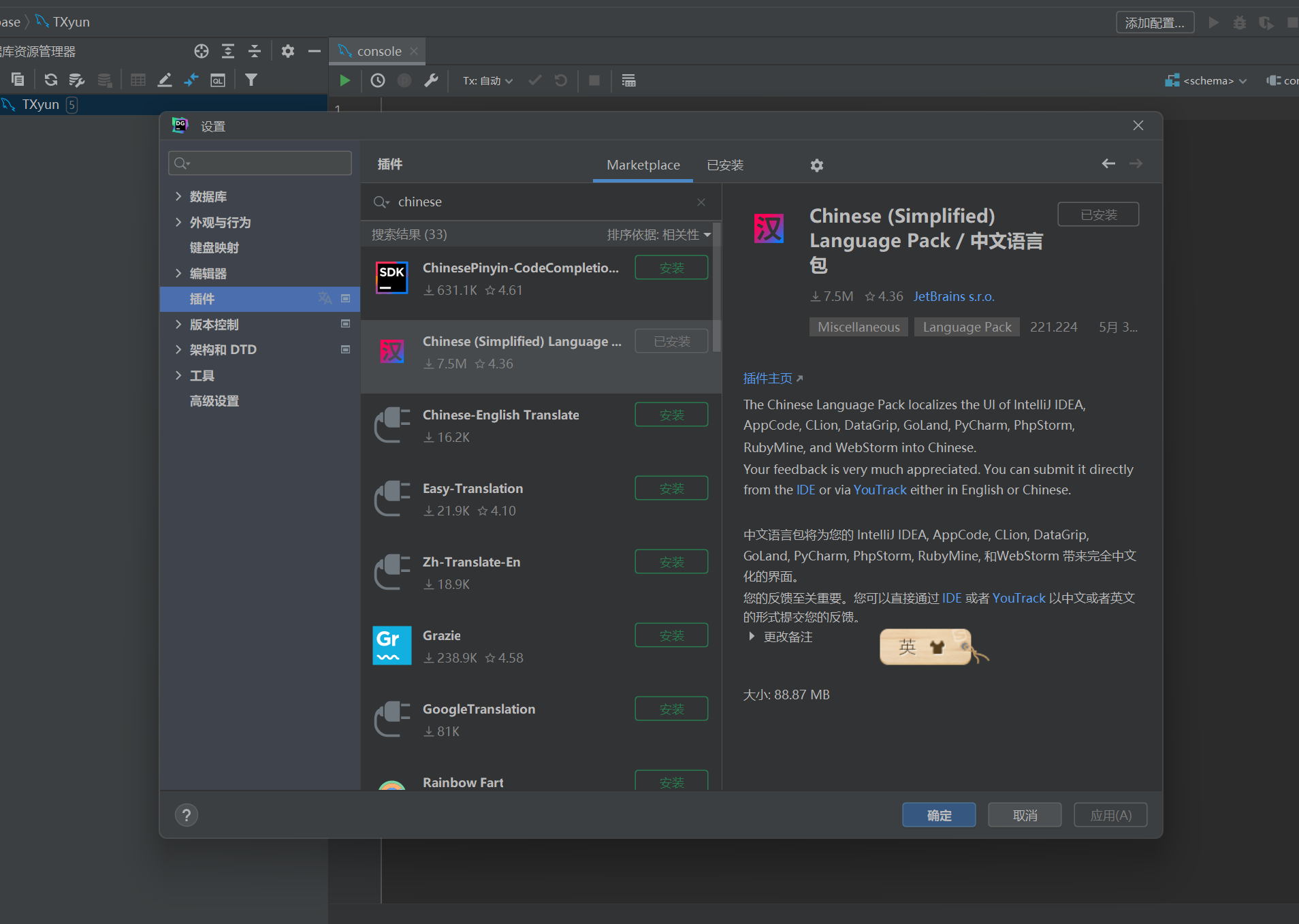The width and height of the screenshot is (1299, 924).
Task: Install the Chinese-English Translate plugin
Action: point(671,415)
